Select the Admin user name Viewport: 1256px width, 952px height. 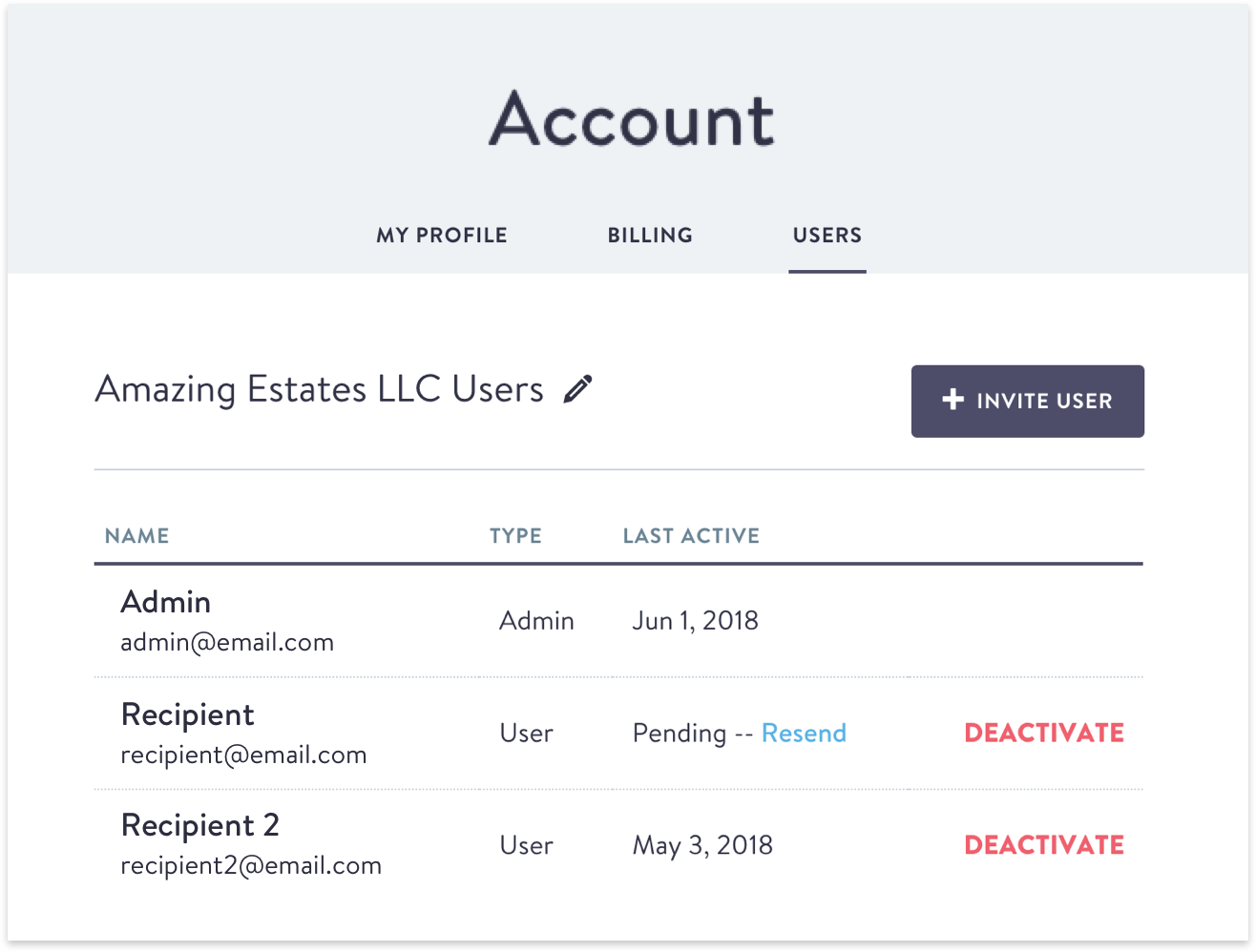coord(166,602)
